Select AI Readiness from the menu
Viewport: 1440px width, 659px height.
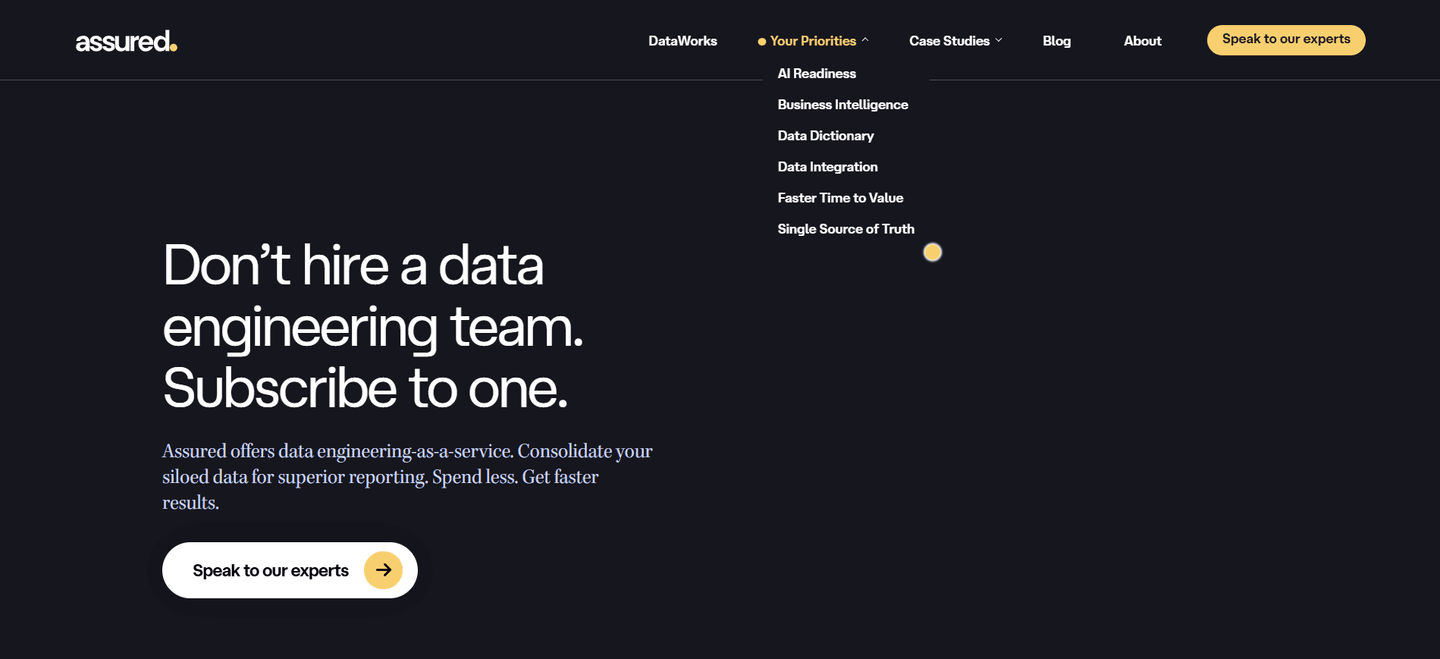tap(817, 73)
